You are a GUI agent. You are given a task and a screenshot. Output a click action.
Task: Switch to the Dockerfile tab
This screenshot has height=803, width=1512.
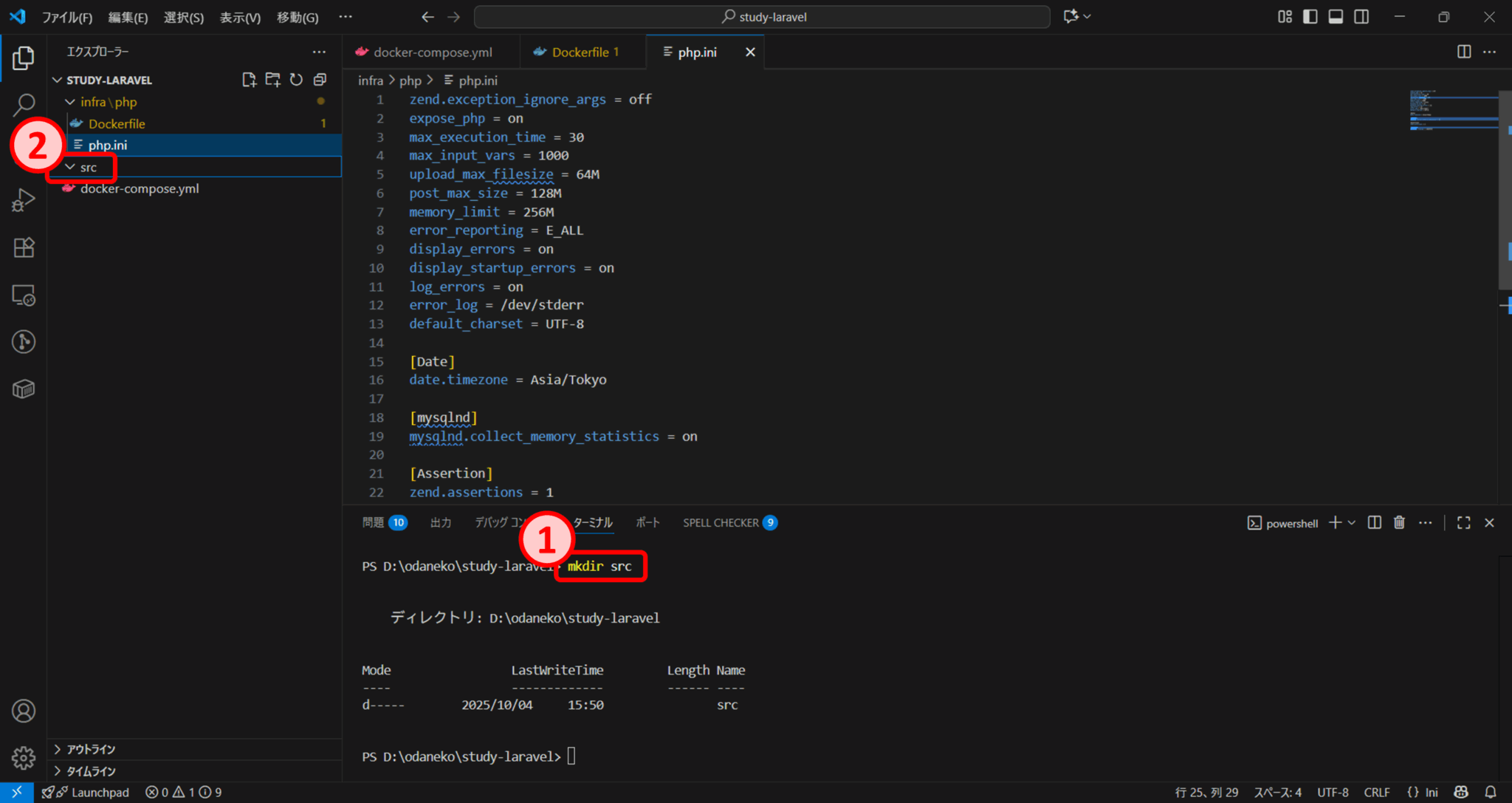583,52
